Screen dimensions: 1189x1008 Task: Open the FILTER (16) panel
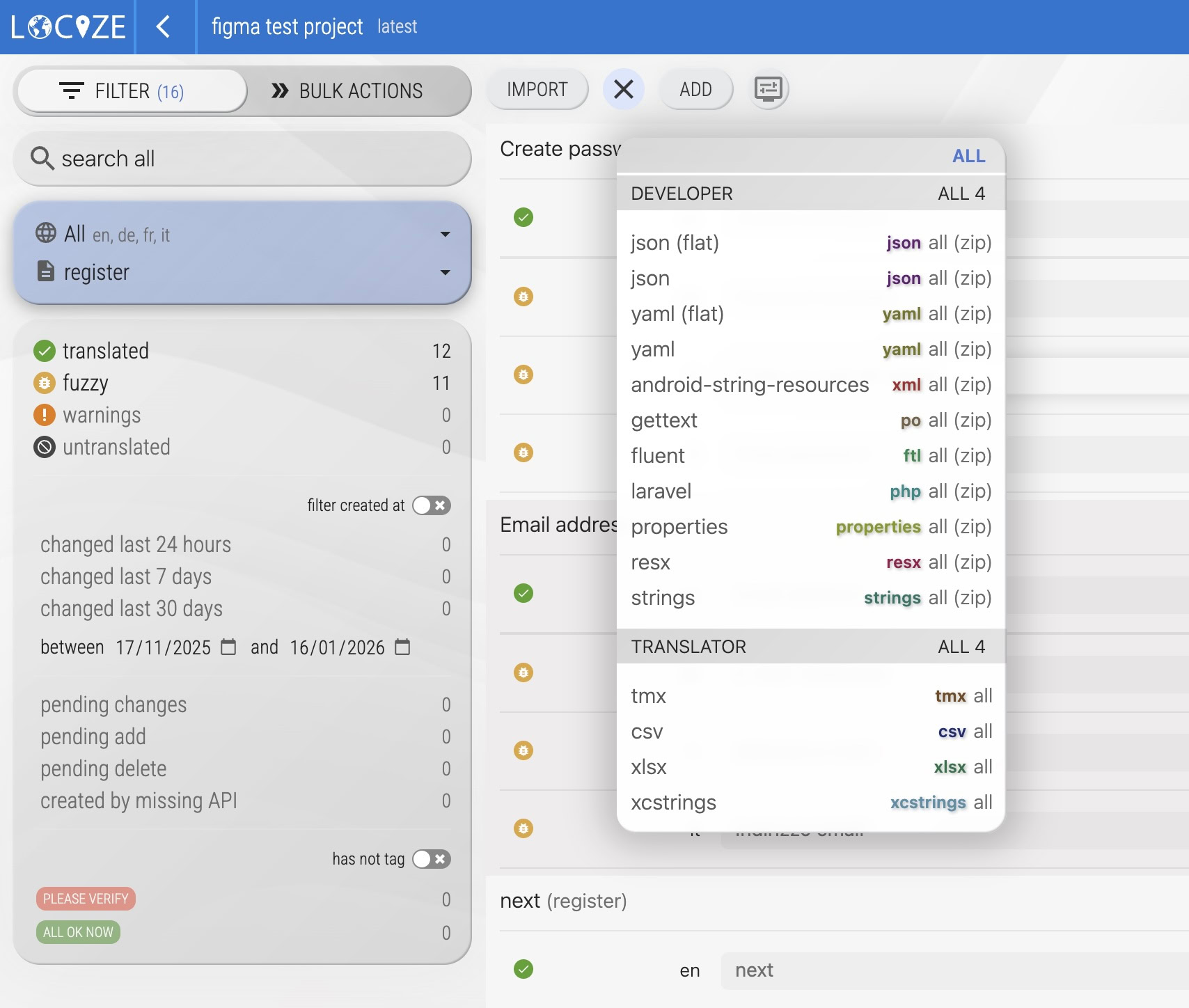click(131, 91)
